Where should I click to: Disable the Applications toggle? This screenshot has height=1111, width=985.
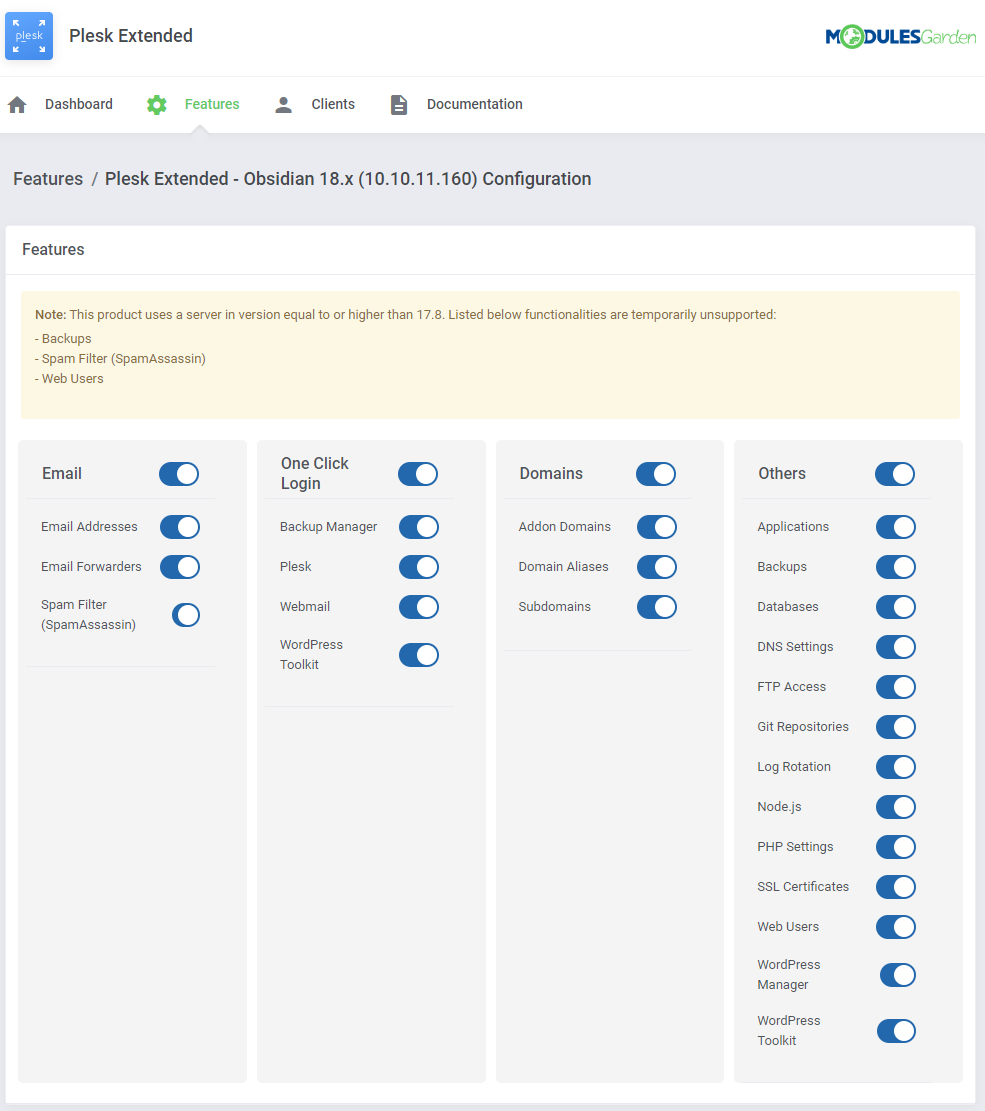coord(896,527)
